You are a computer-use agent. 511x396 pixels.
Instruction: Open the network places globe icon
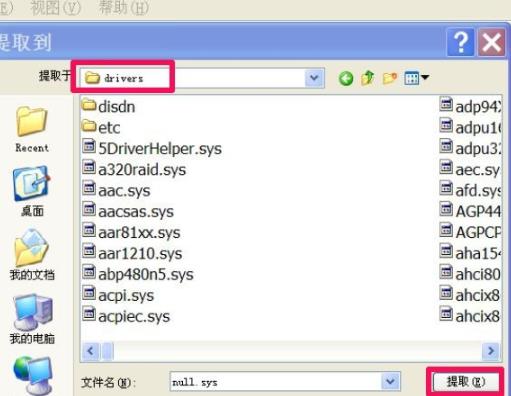33,375
